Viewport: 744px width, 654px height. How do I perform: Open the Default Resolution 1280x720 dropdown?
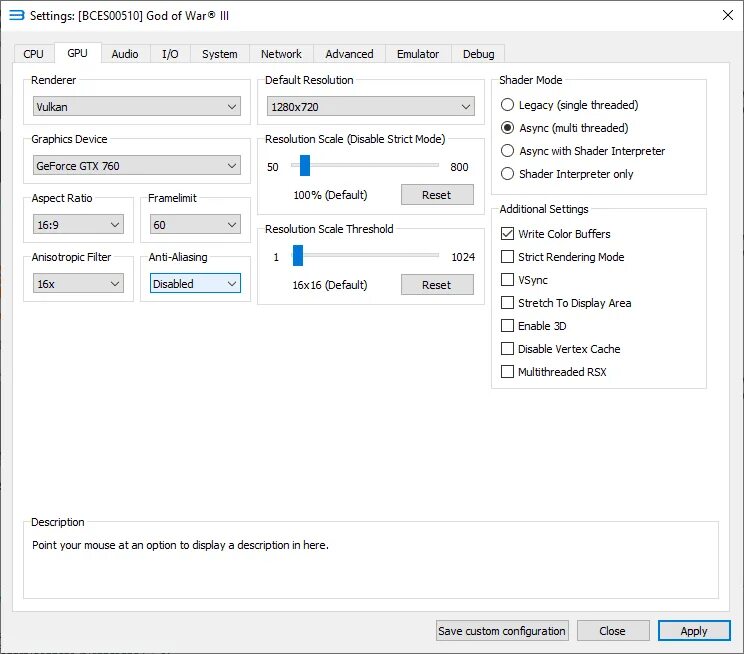[x=370, y=106]
